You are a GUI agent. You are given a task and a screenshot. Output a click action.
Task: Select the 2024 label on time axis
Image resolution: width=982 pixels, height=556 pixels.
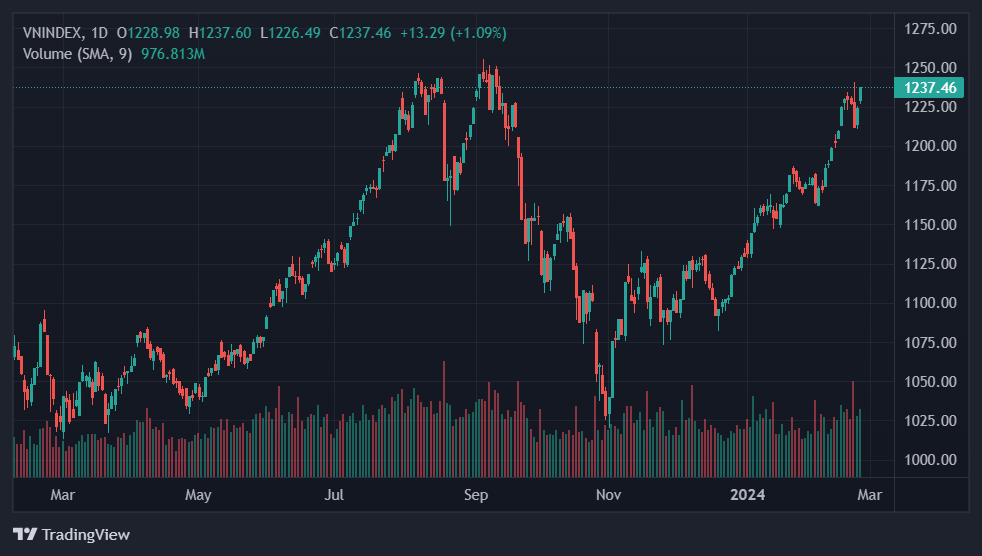click(748, 495)
